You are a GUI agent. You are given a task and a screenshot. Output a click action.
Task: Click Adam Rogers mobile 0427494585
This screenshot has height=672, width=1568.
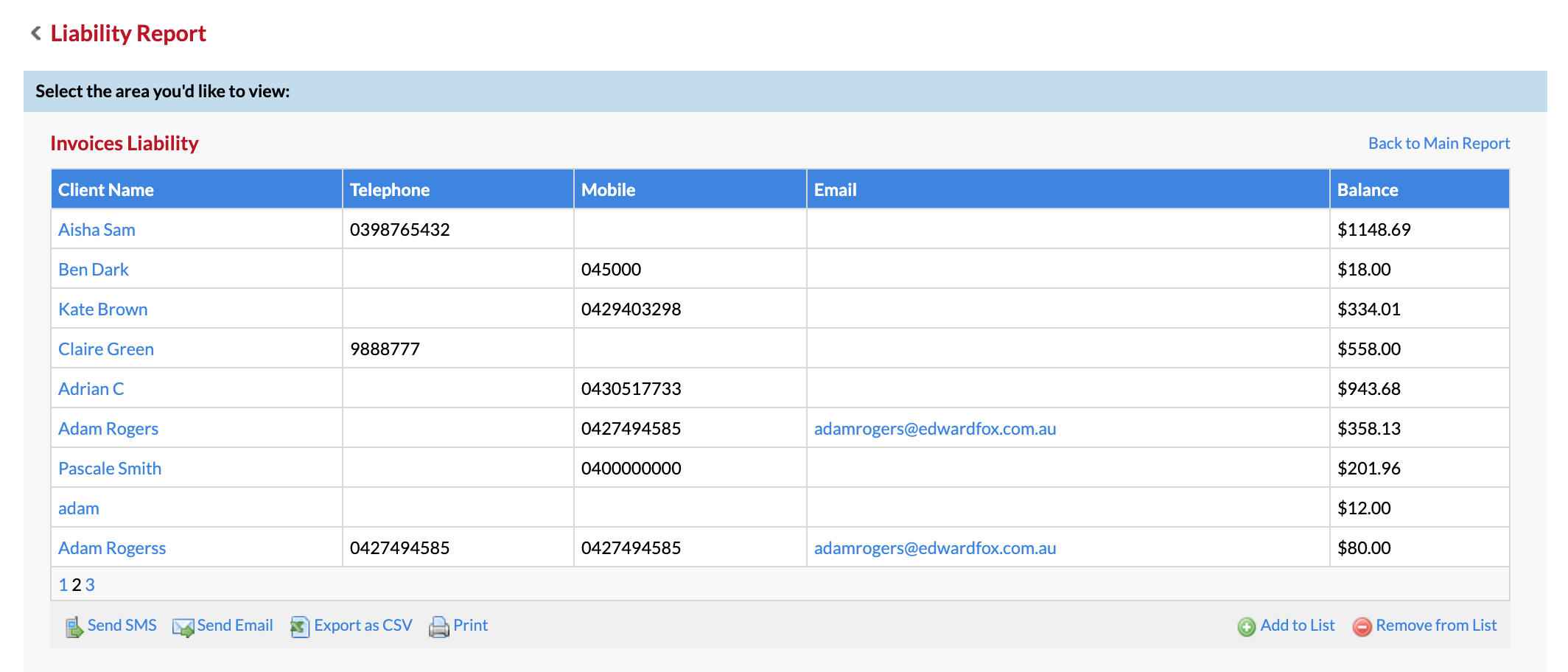(631, 429)
